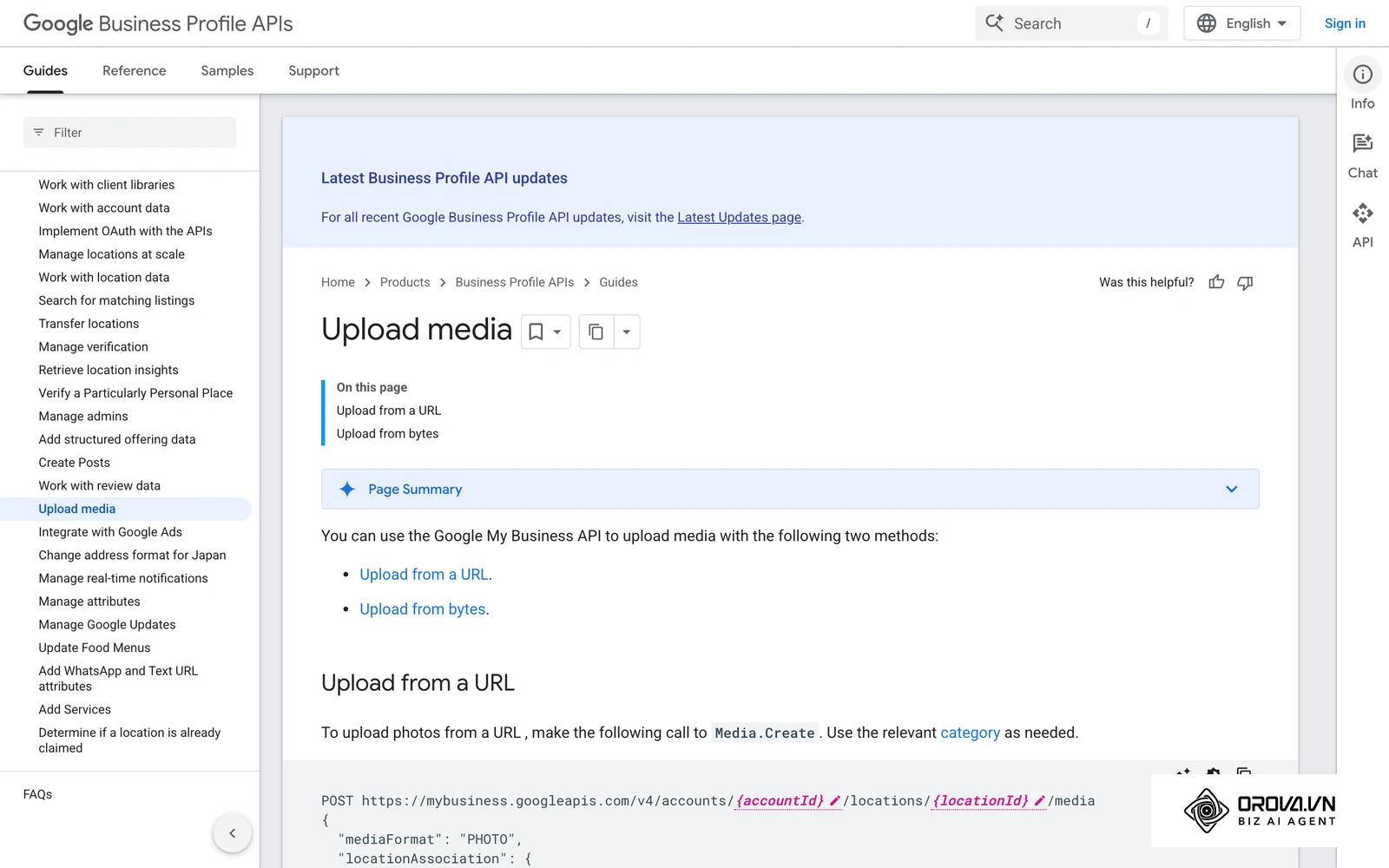
Task: Open the copy page options dropdown arrow
Action: [627, 332]
